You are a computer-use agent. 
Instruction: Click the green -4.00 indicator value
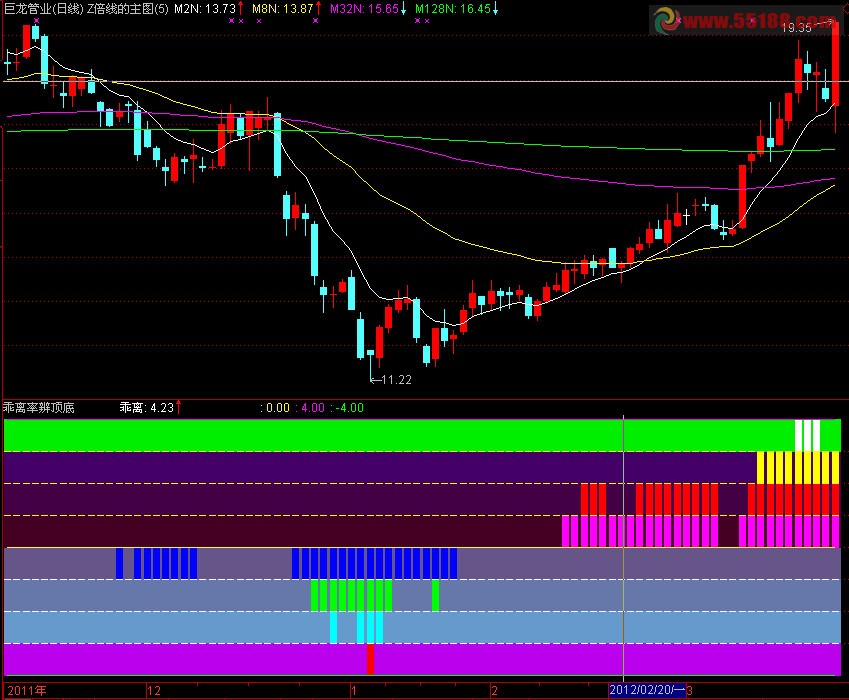[350, 408]
